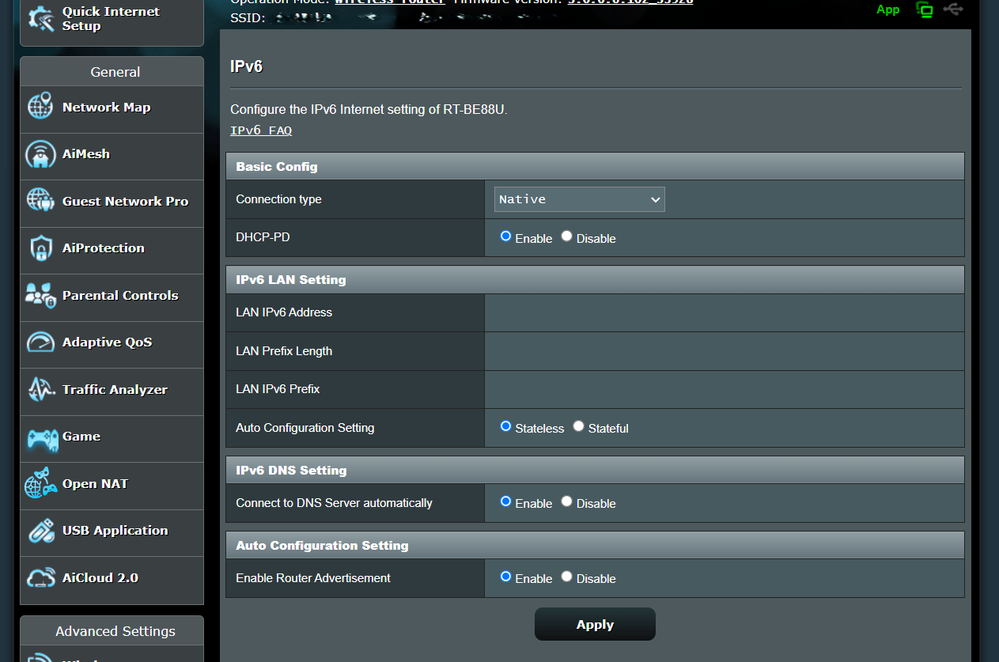Click the Guest Network Pro icon

coord(40,201)
